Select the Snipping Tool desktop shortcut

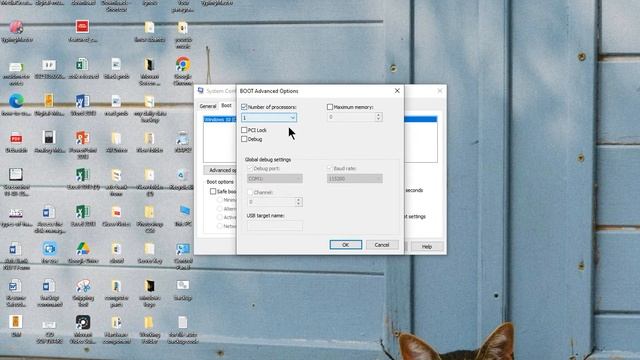click(x=83, y=286)
